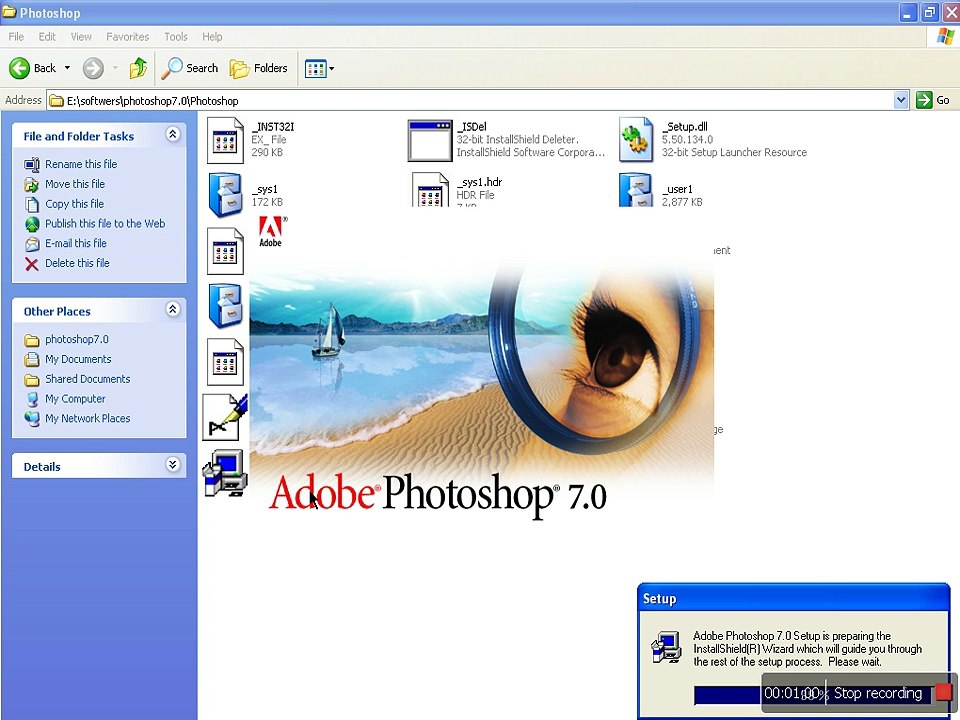Click the Go button

coord(933,100)
